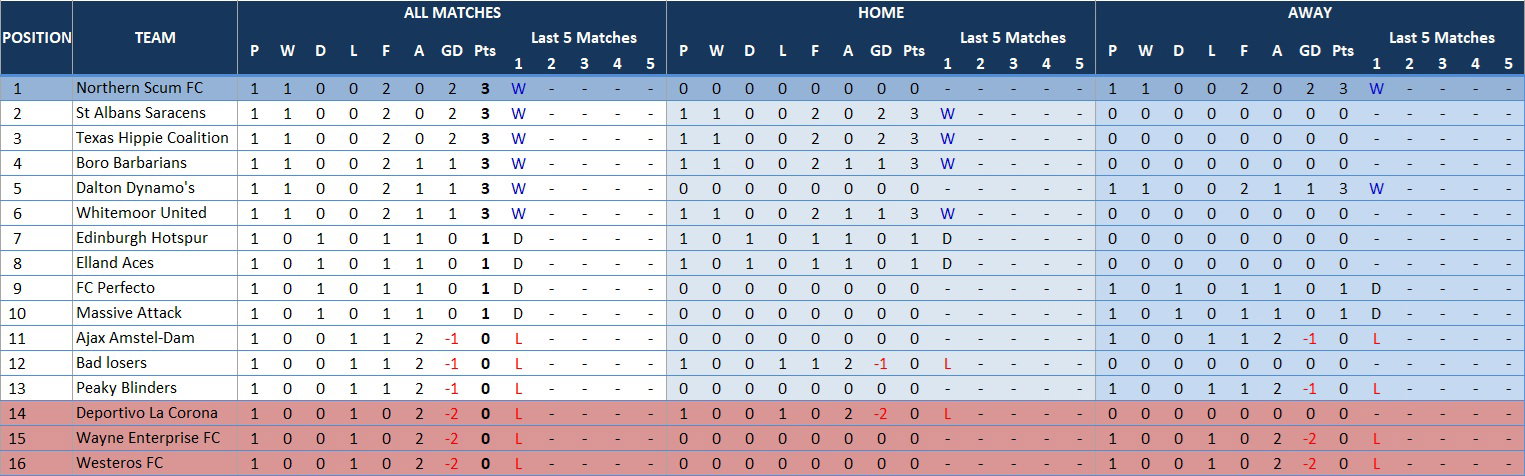Click the Wayne Enterprise FC team cell
Image resolution: width=1525 pixels, height=476 pixels.
point(155,438)
